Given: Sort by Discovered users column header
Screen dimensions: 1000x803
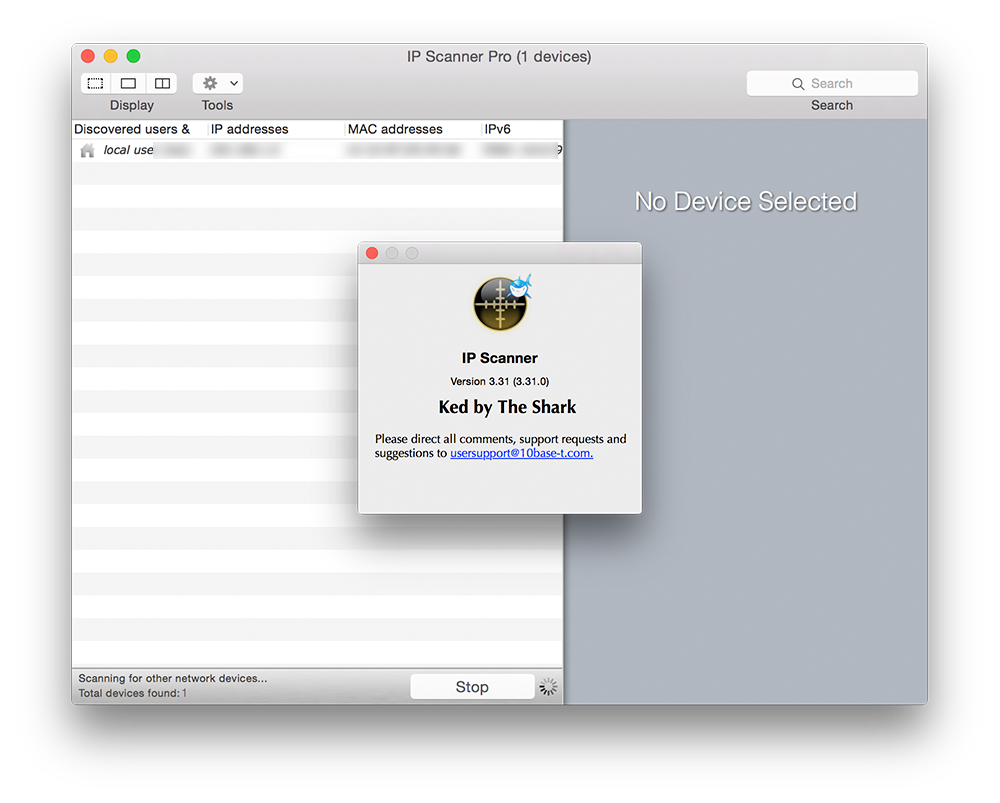Looking at the screenshot, I should [140, 129].
